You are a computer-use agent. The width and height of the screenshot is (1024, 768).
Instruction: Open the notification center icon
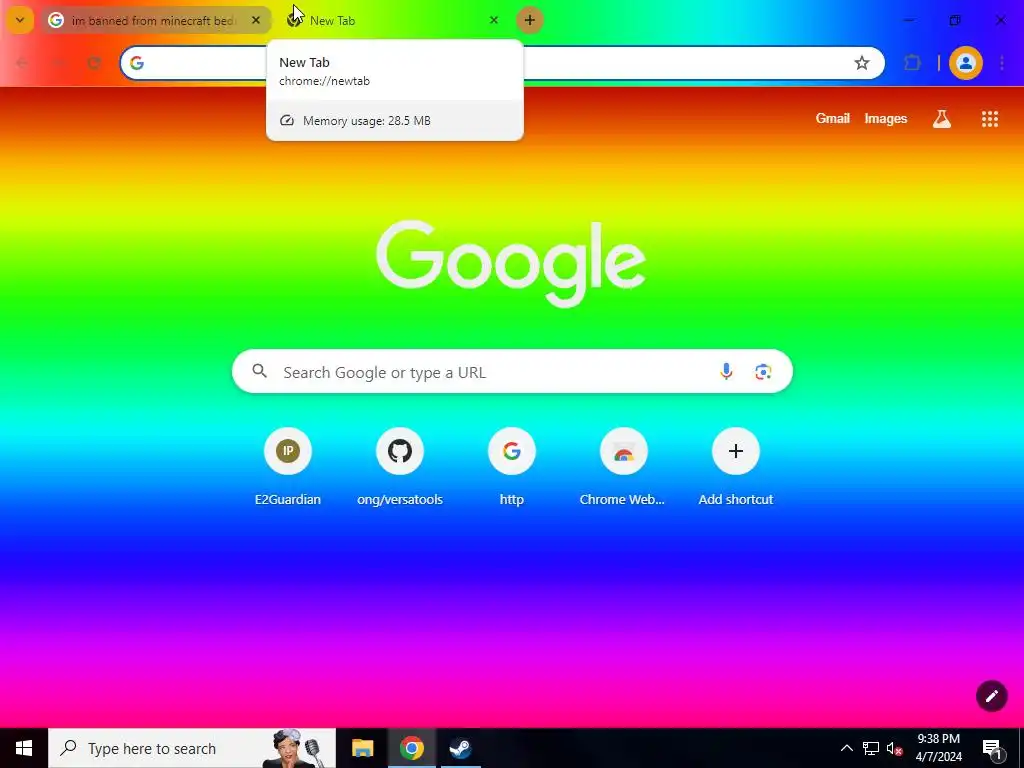(x=992, y=749)
